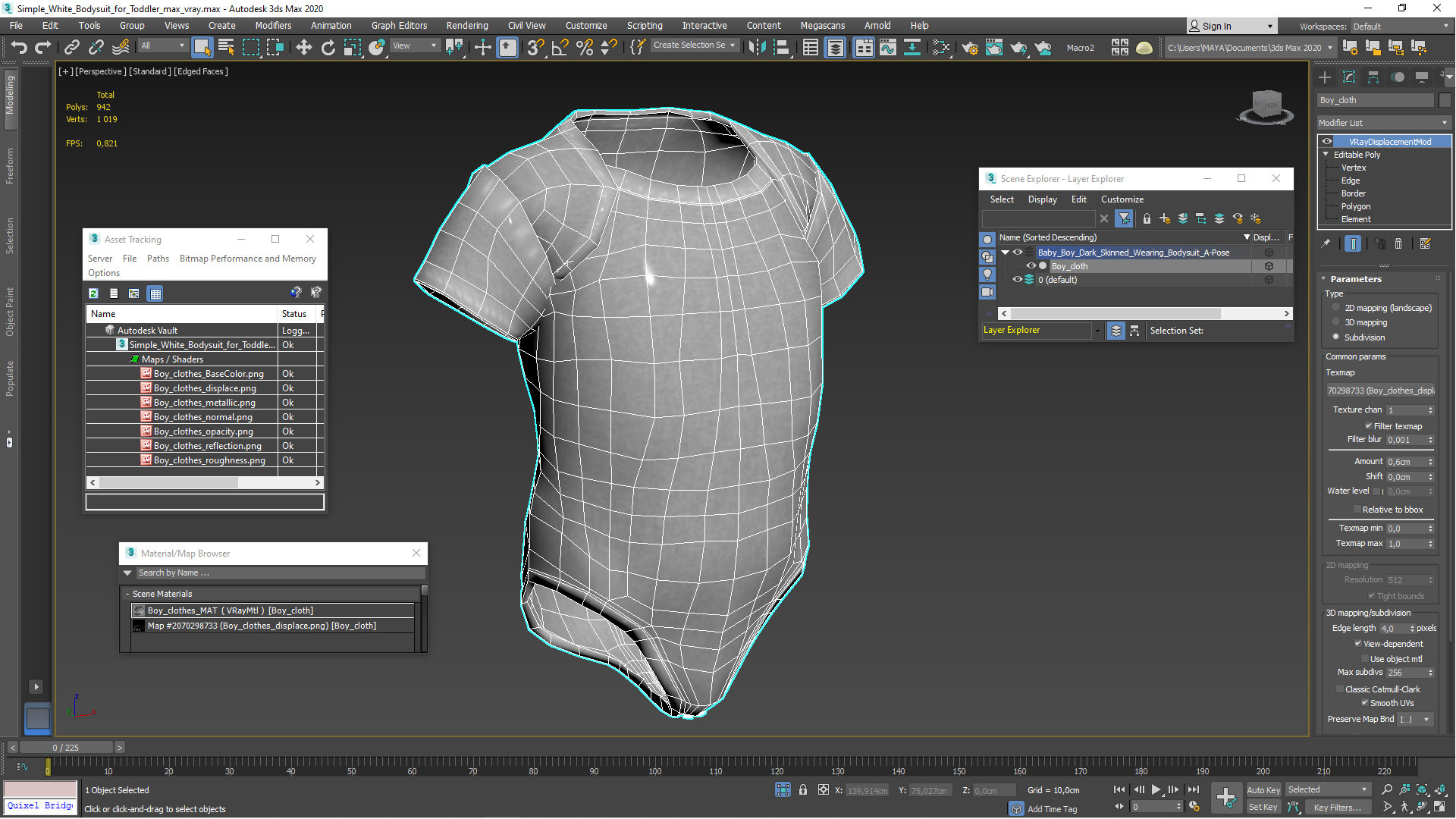Click Remove modifier trash icon

click(x=1398, y=243)
